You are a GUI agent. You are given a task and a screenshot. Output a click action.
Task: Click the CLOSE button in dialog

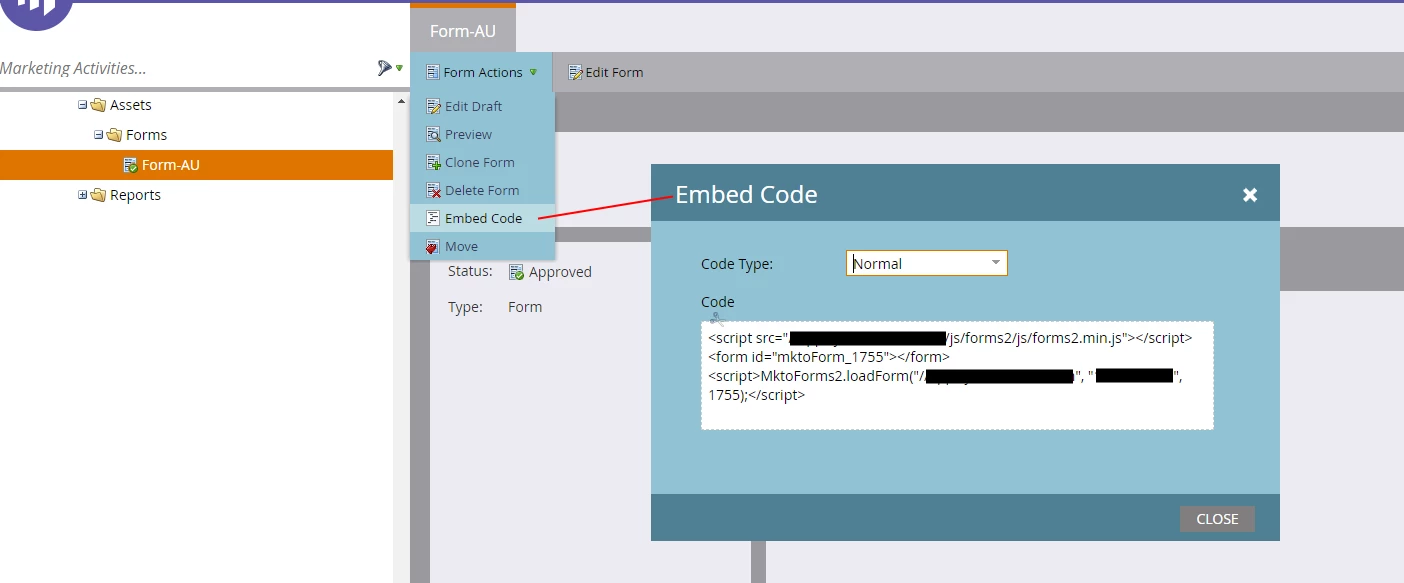pos(1217,519)
